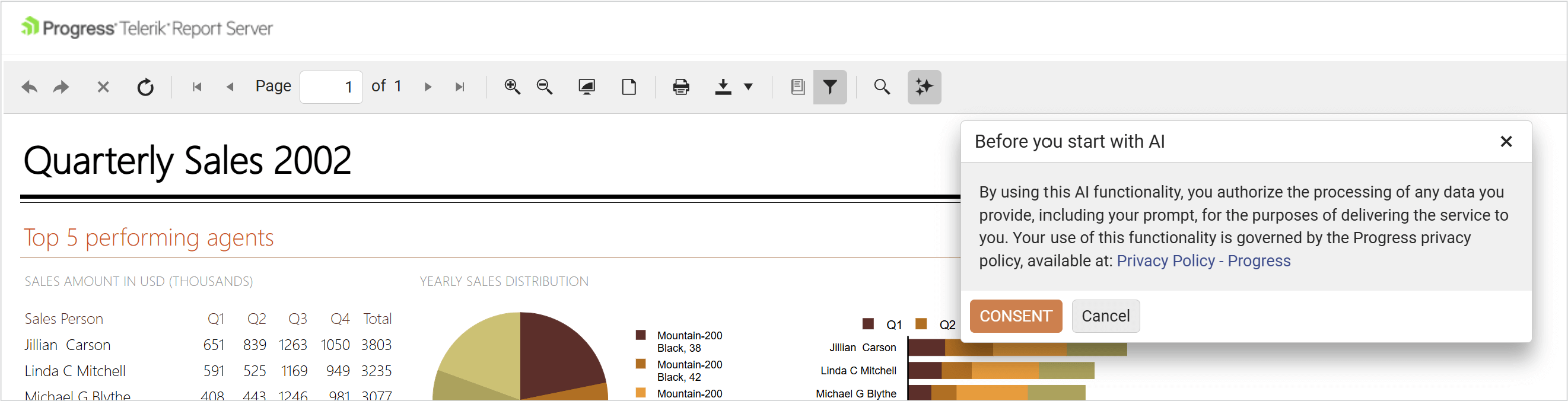Toggle the parameters filter area
This screenshot has height=401, width=1568.
(829, 87)
